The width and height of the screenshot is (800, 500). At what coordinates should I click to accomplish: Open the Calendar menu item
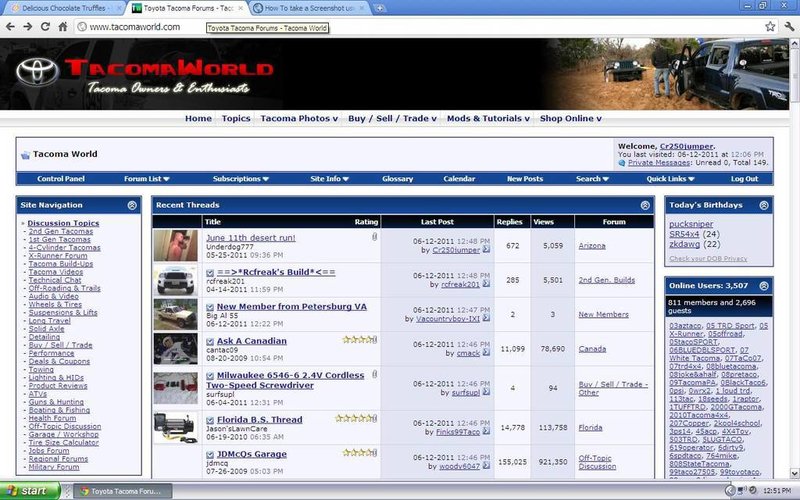click(x=459, y=179)
